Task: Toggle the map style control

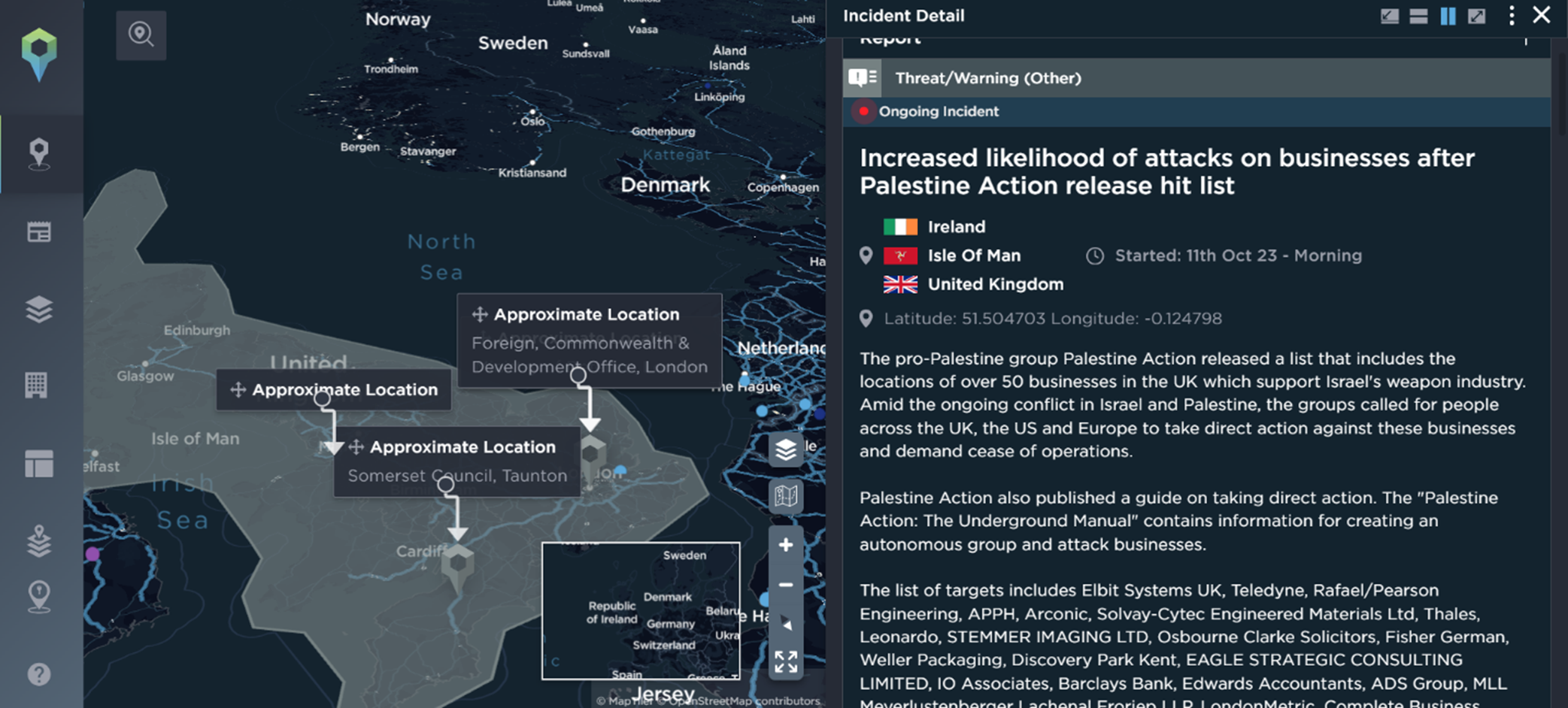Action: click(786, 496)
